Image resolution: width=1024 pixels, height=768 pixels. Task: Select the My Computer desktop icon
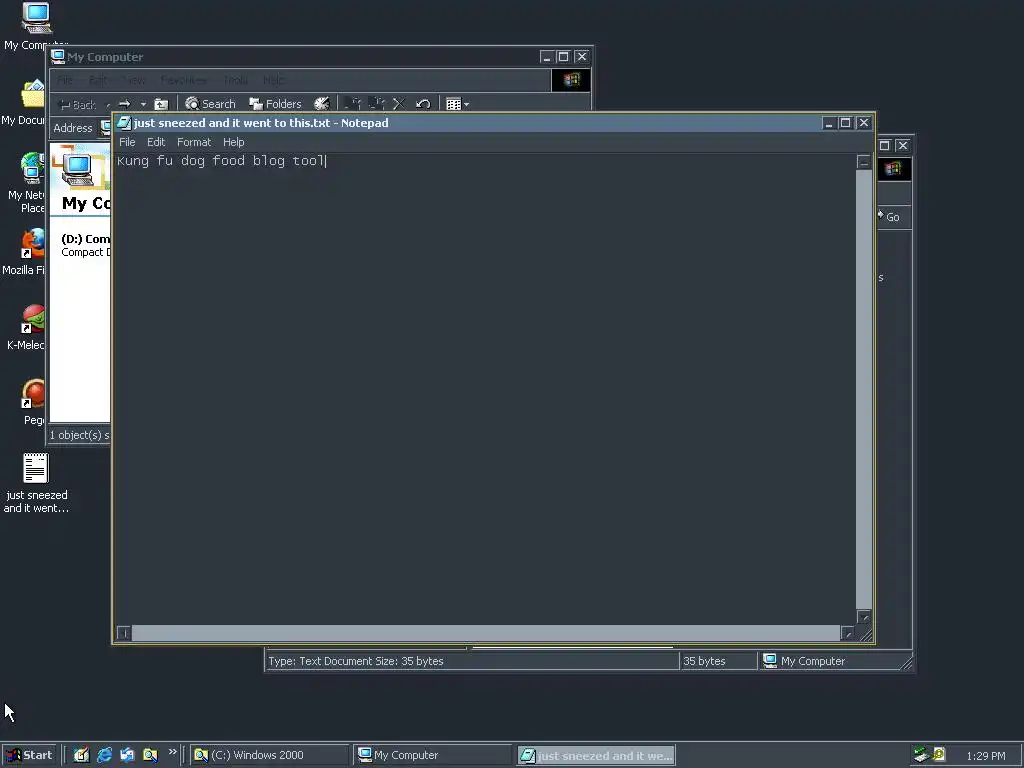point(36,26)
